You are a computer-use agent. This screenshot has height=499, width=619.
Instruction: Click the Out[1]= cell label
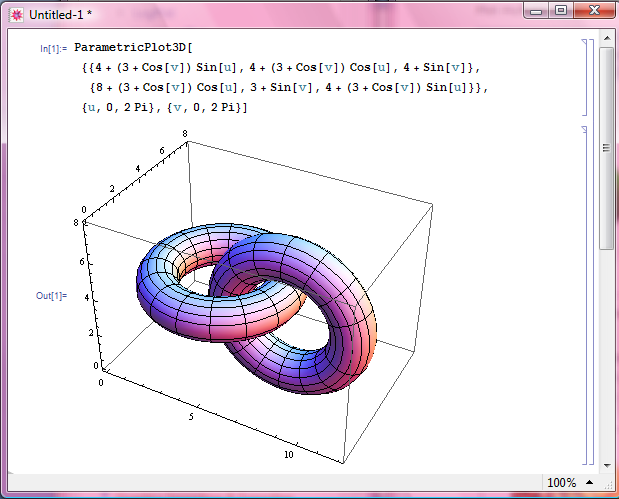(51, 295)
